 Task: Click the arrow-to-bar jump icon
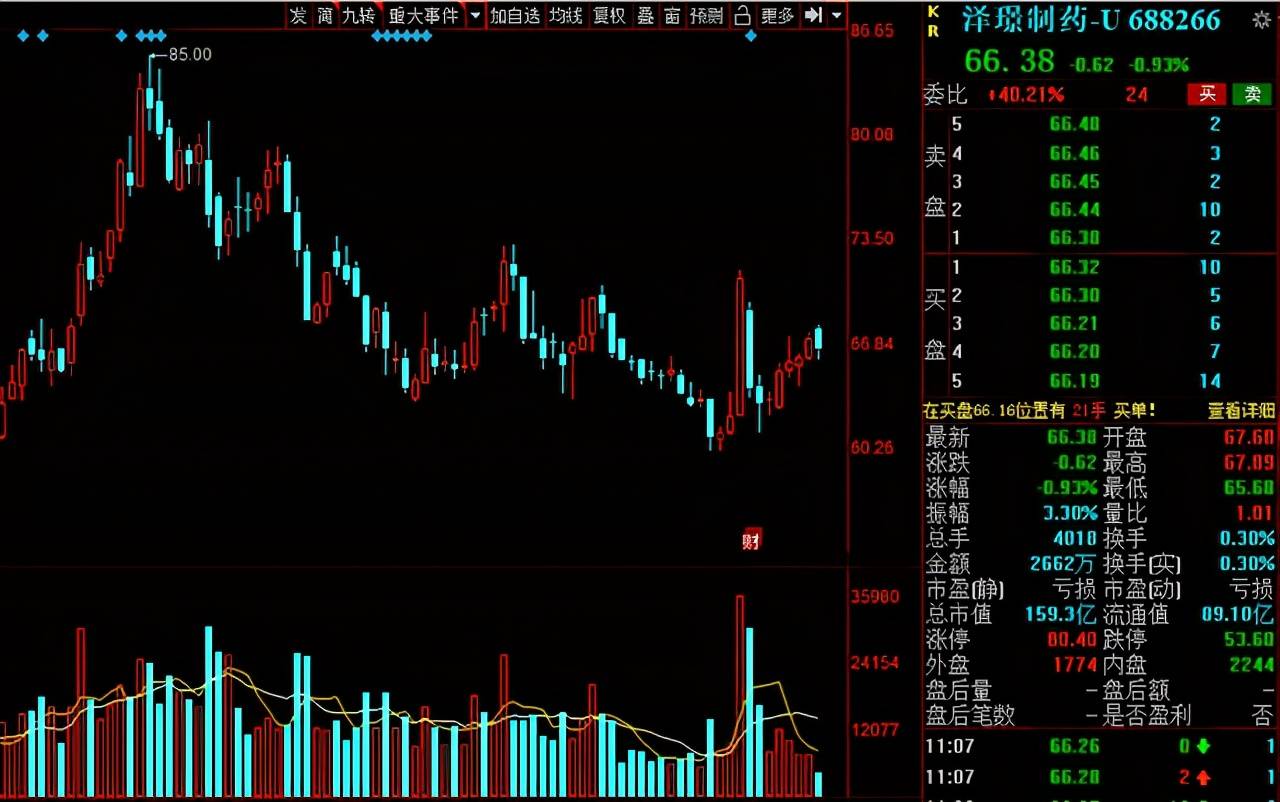click(813, 15)
